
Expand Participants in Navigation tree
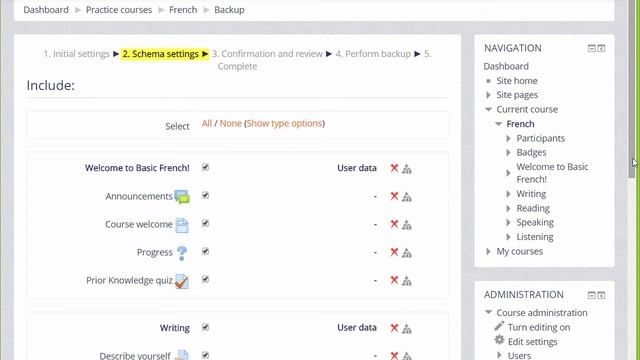coord(508,138)
